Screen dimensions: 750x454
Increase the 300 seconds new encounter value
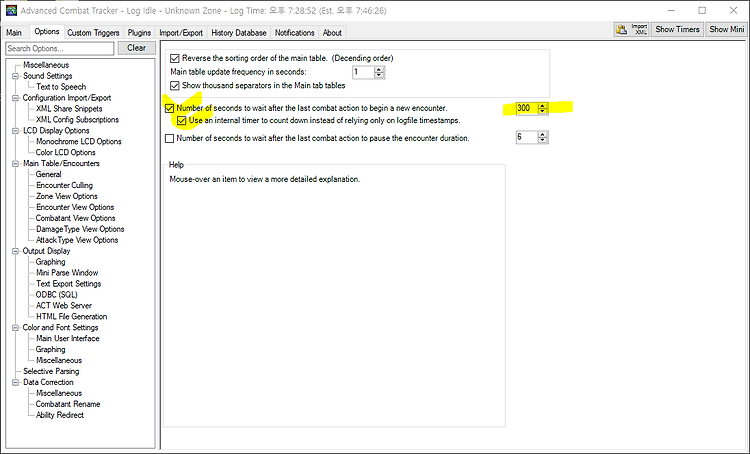(542, 105)
